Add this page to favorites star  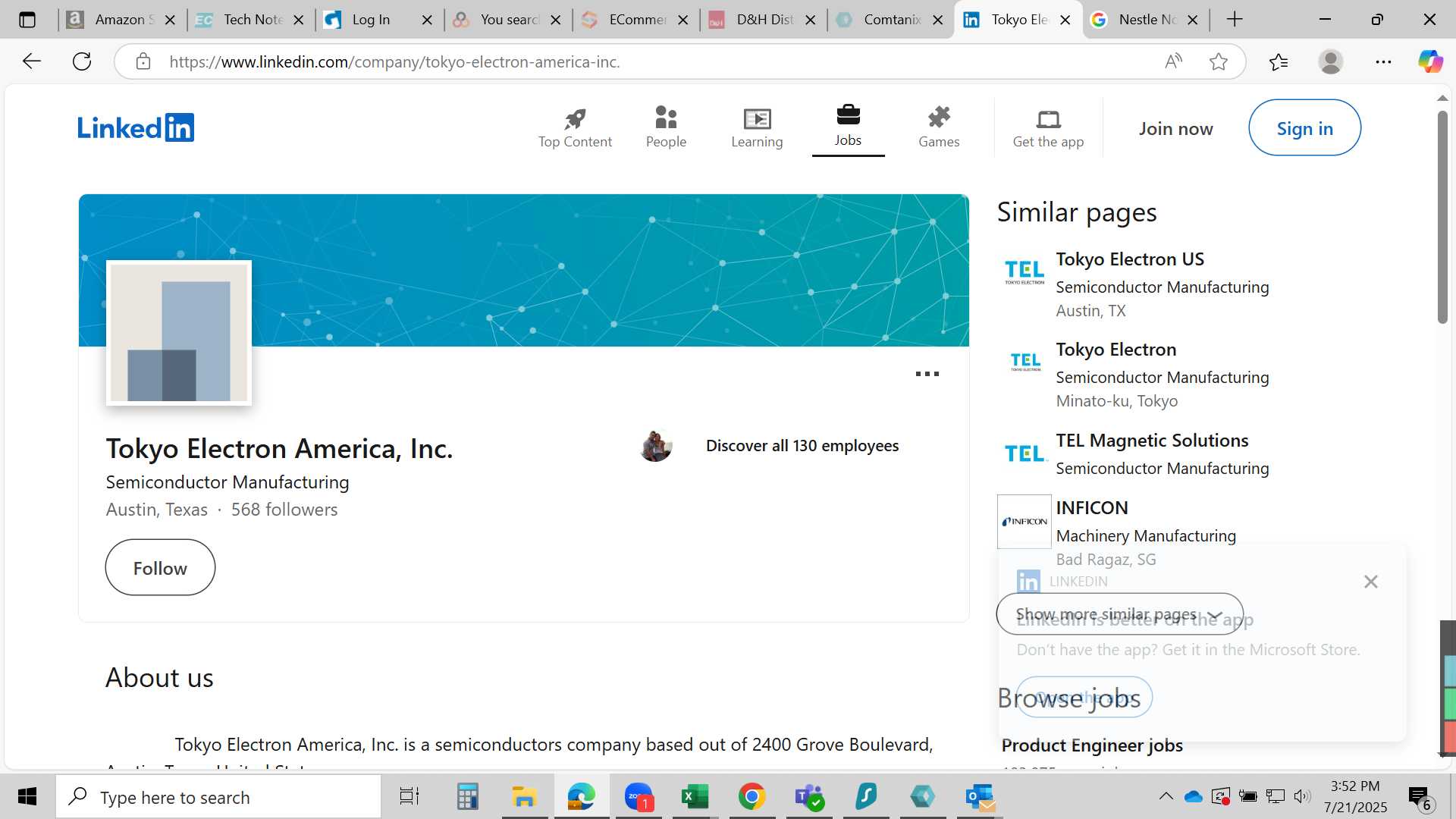[1219, 61]
